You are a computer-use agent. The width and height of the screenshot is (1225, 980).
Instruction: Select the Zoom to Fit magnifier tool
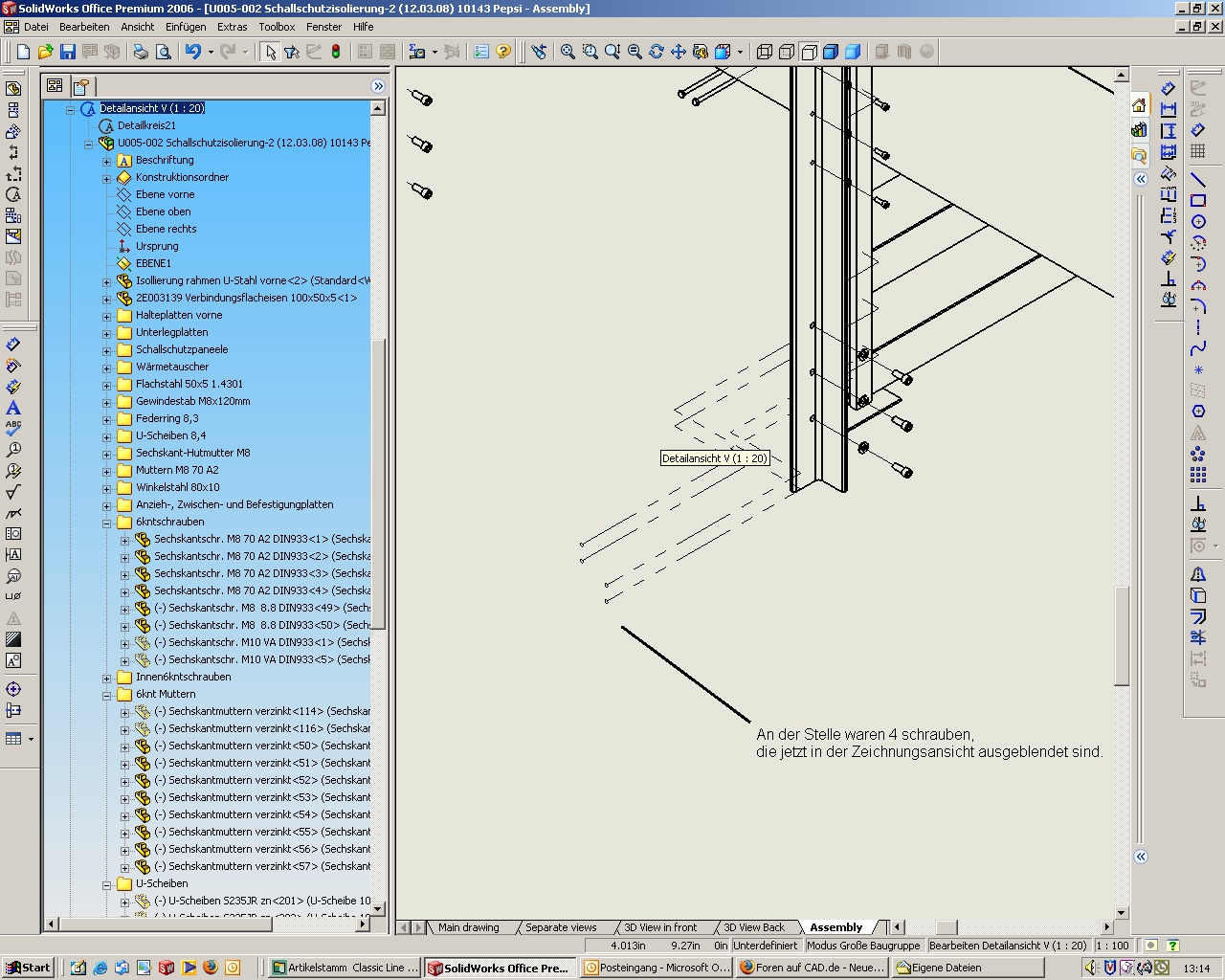tap(568, 52)
